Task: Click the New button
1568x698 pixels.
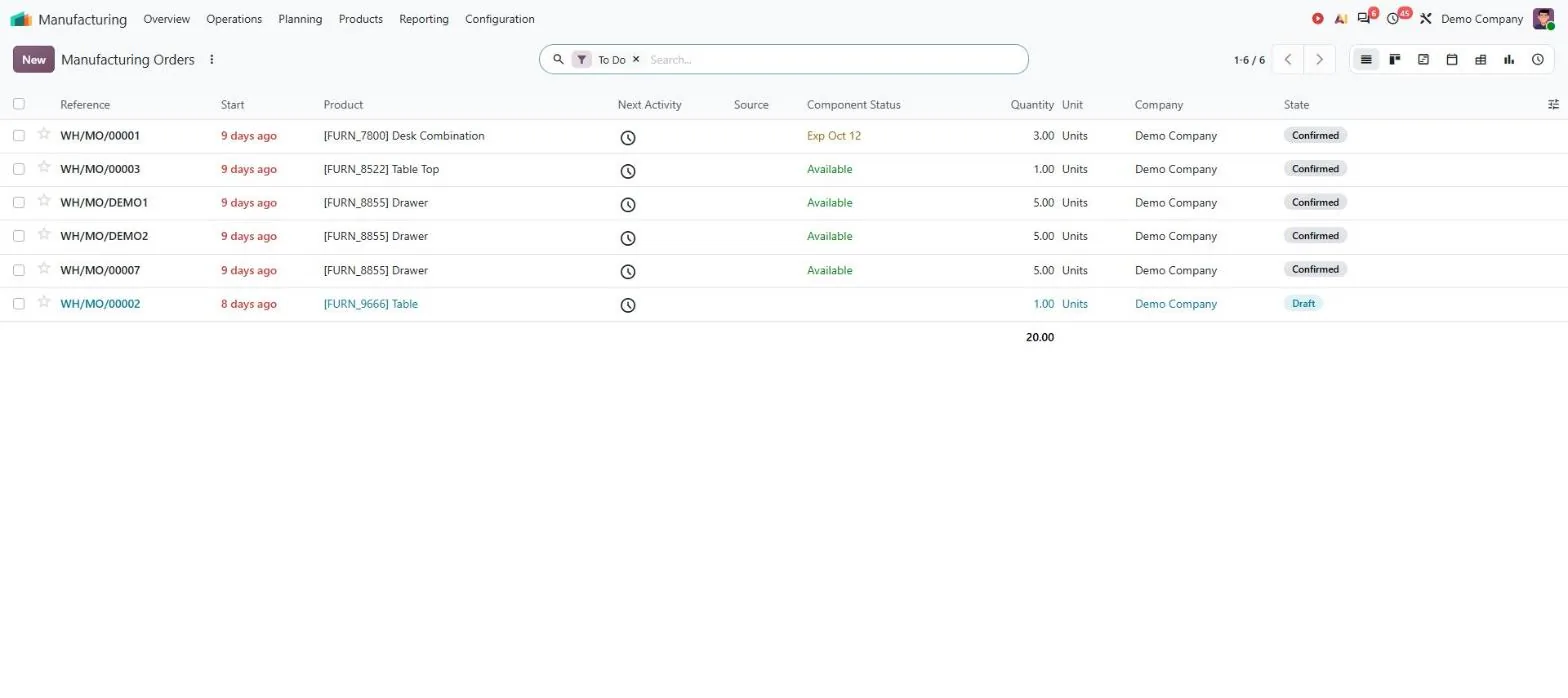Action: coord(34,59)
